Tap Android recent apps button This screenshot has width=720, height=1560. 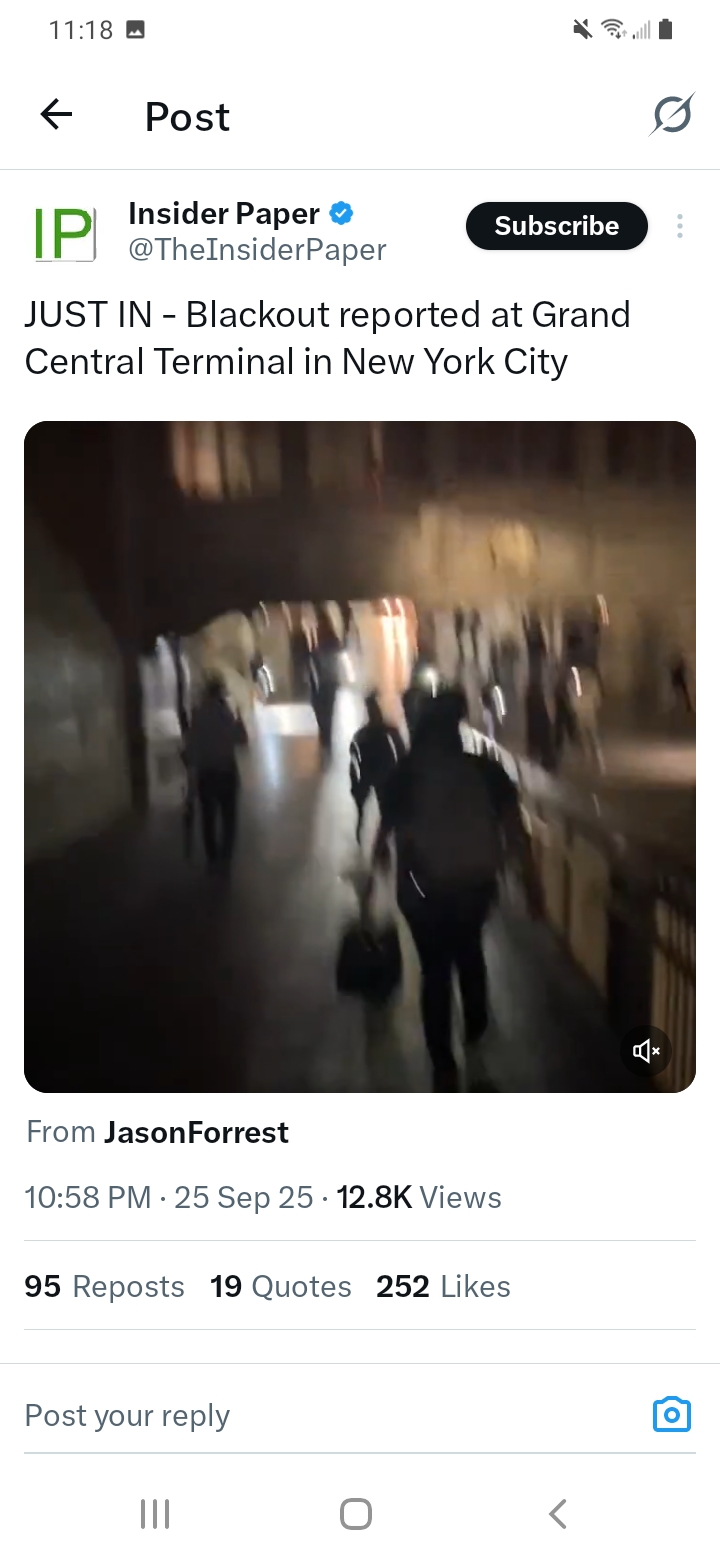point(155,1513)
